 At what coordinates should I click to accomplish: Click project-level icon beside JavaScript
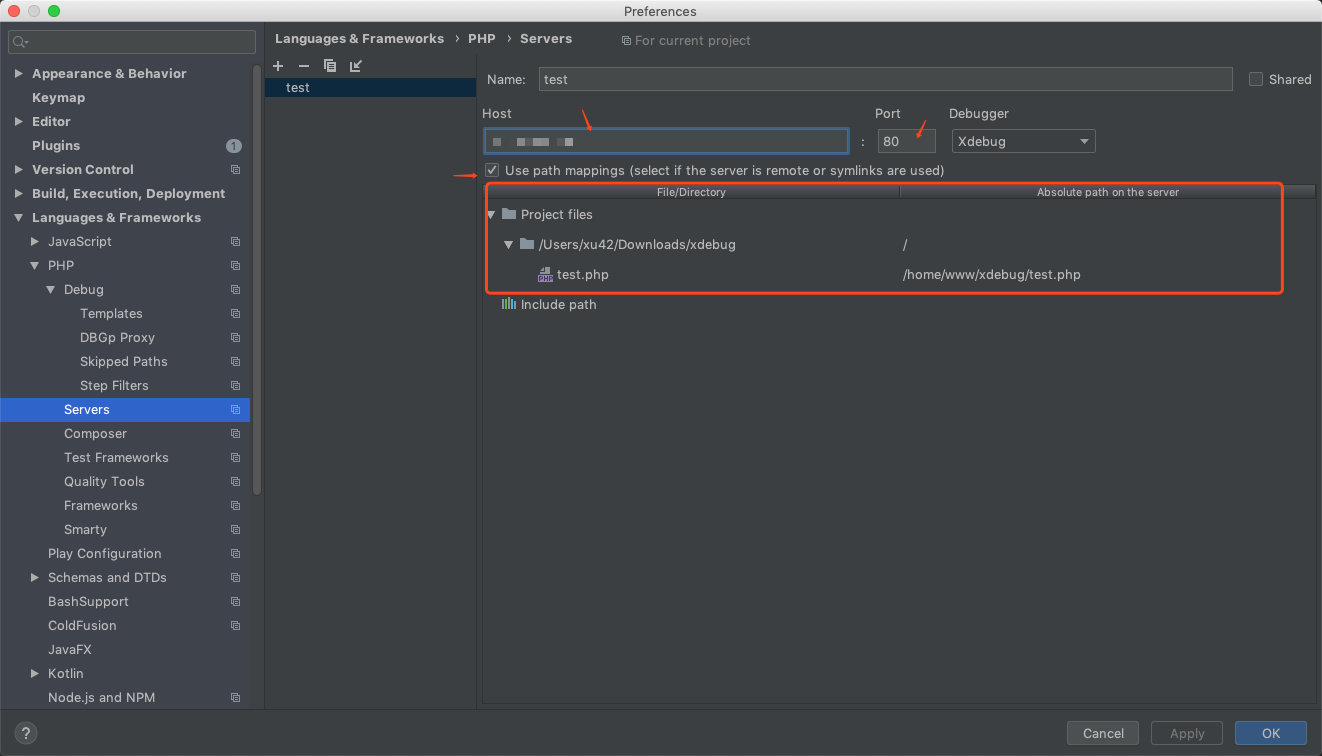pyautogui.click(x=235, y=242)
